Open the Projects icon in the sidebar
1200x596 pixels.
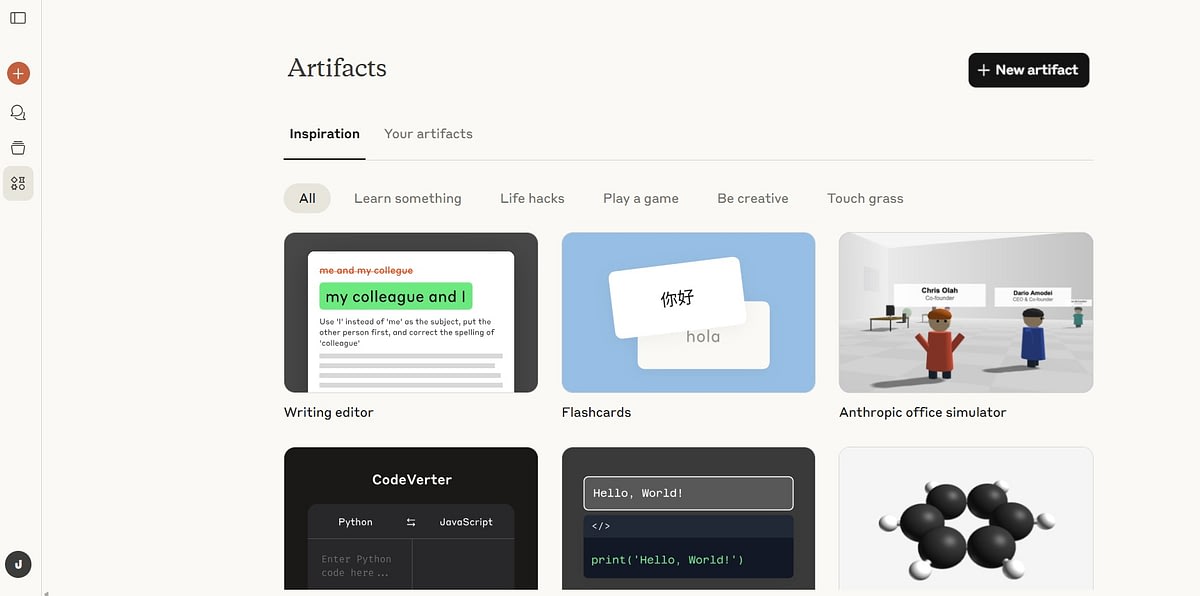17,147
